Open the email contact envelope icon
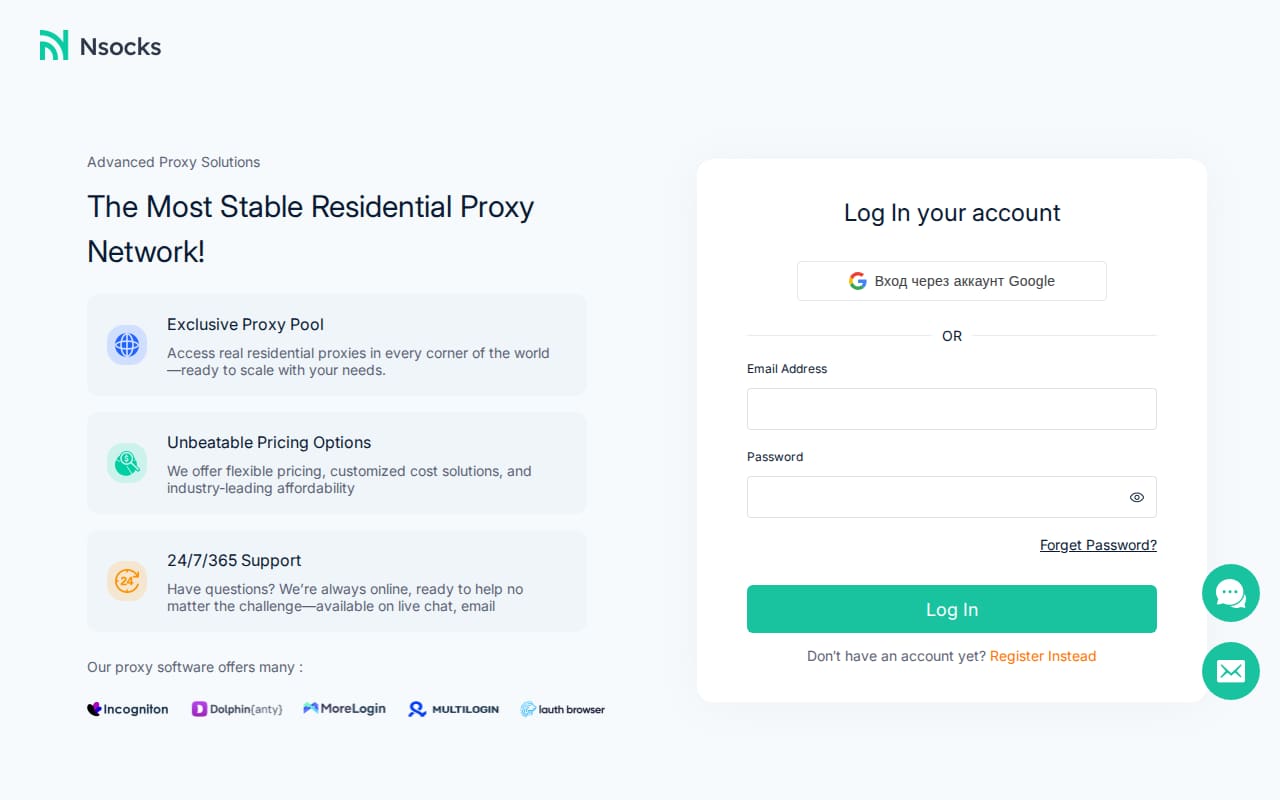The image size is (1280, 800). (x=1231, y=671)
